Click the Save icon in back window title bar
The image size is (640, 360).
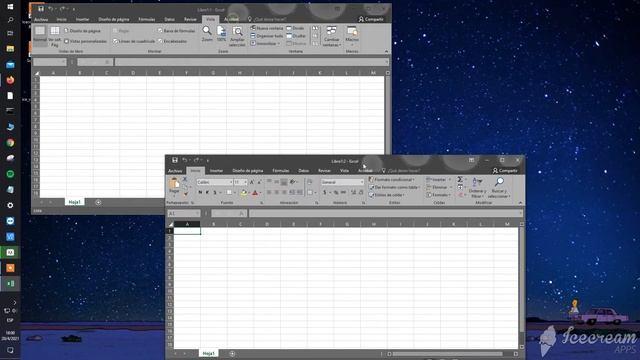coord(40,9)
